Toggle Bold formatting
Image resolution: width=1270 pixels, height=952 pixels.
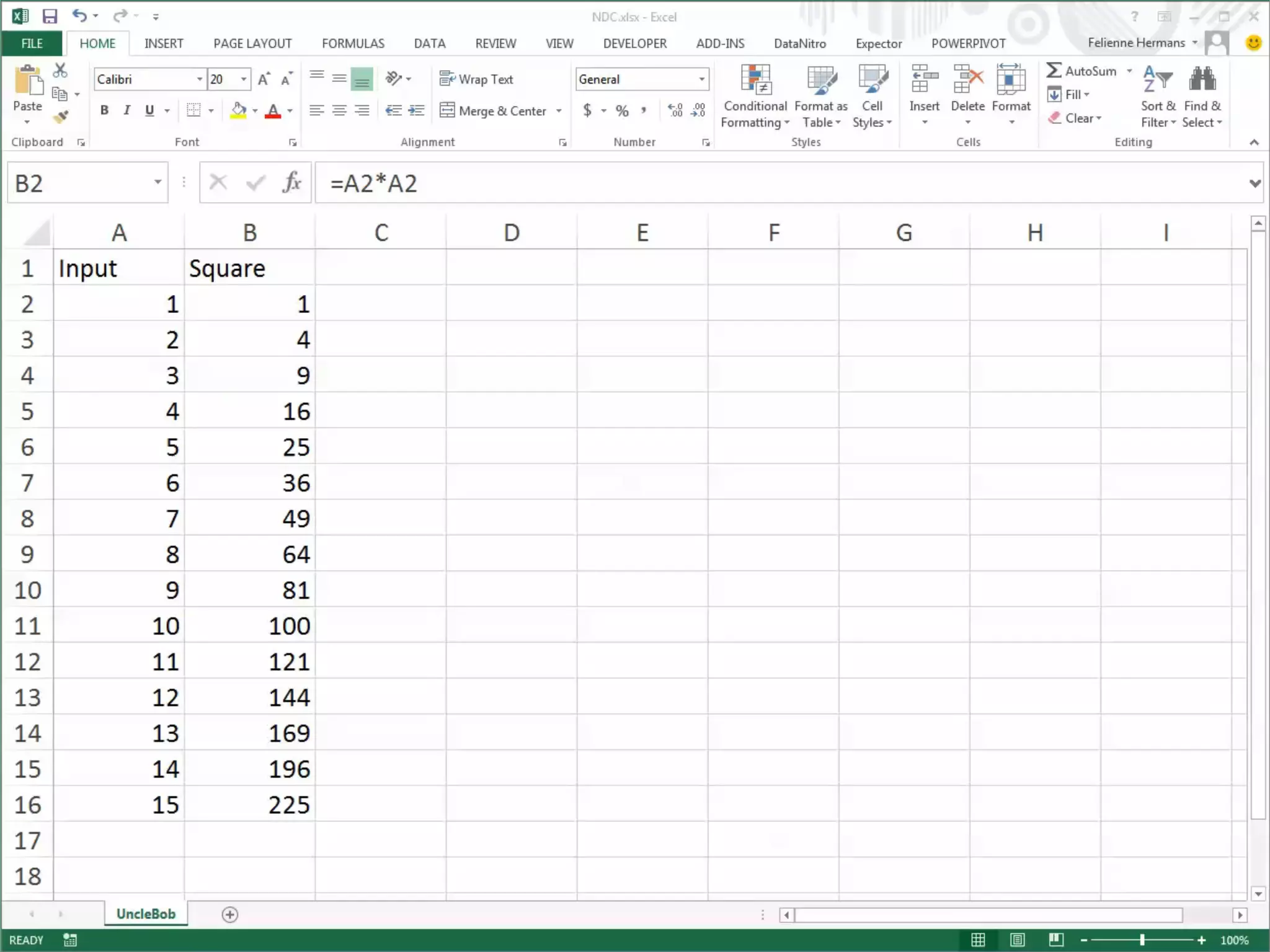coord(104,110)
